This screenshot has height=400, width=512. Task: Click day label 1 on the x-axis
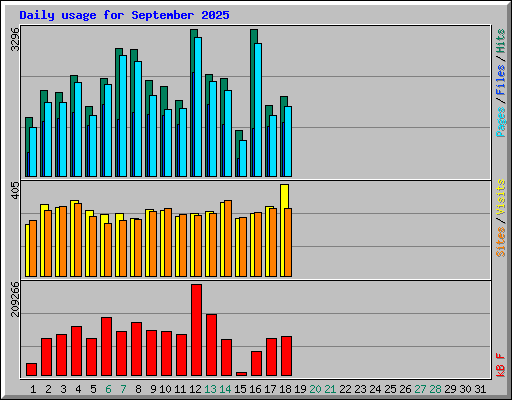(x=33, y=389)
